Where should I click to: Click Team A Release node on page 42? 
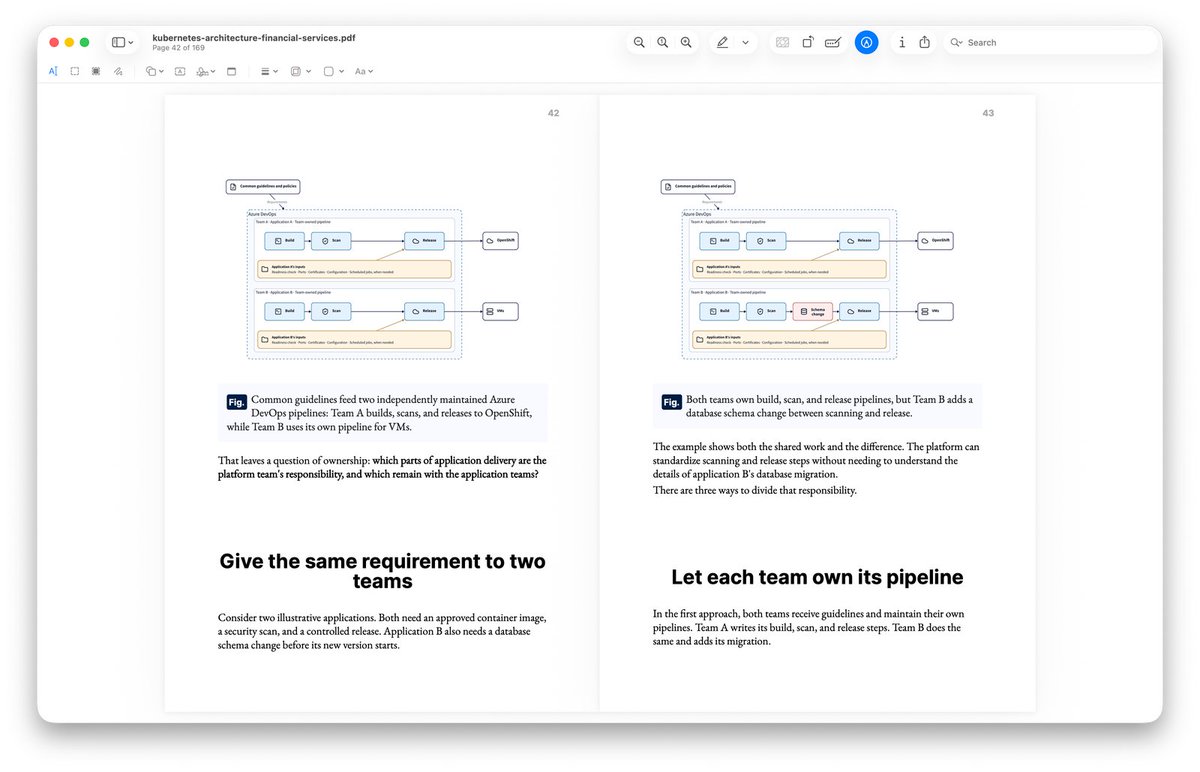(424, 241)
